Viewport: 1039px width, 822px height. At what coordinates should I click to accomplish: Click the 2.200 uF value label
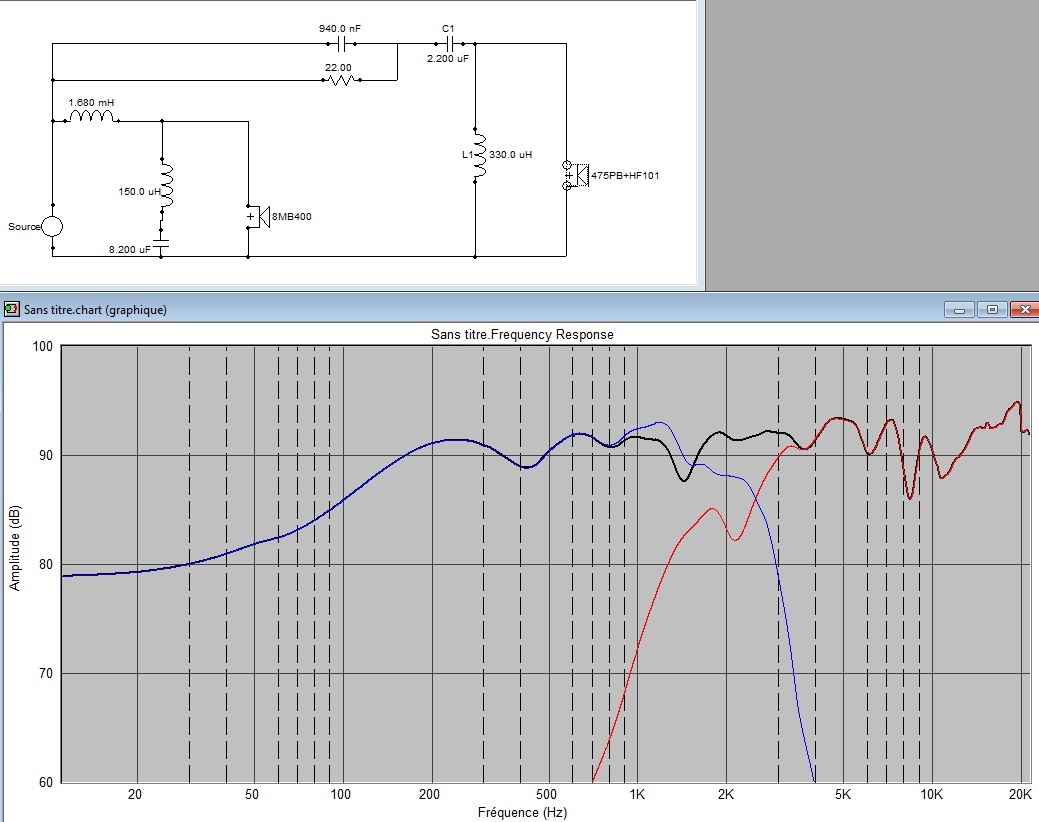point(447,60)
